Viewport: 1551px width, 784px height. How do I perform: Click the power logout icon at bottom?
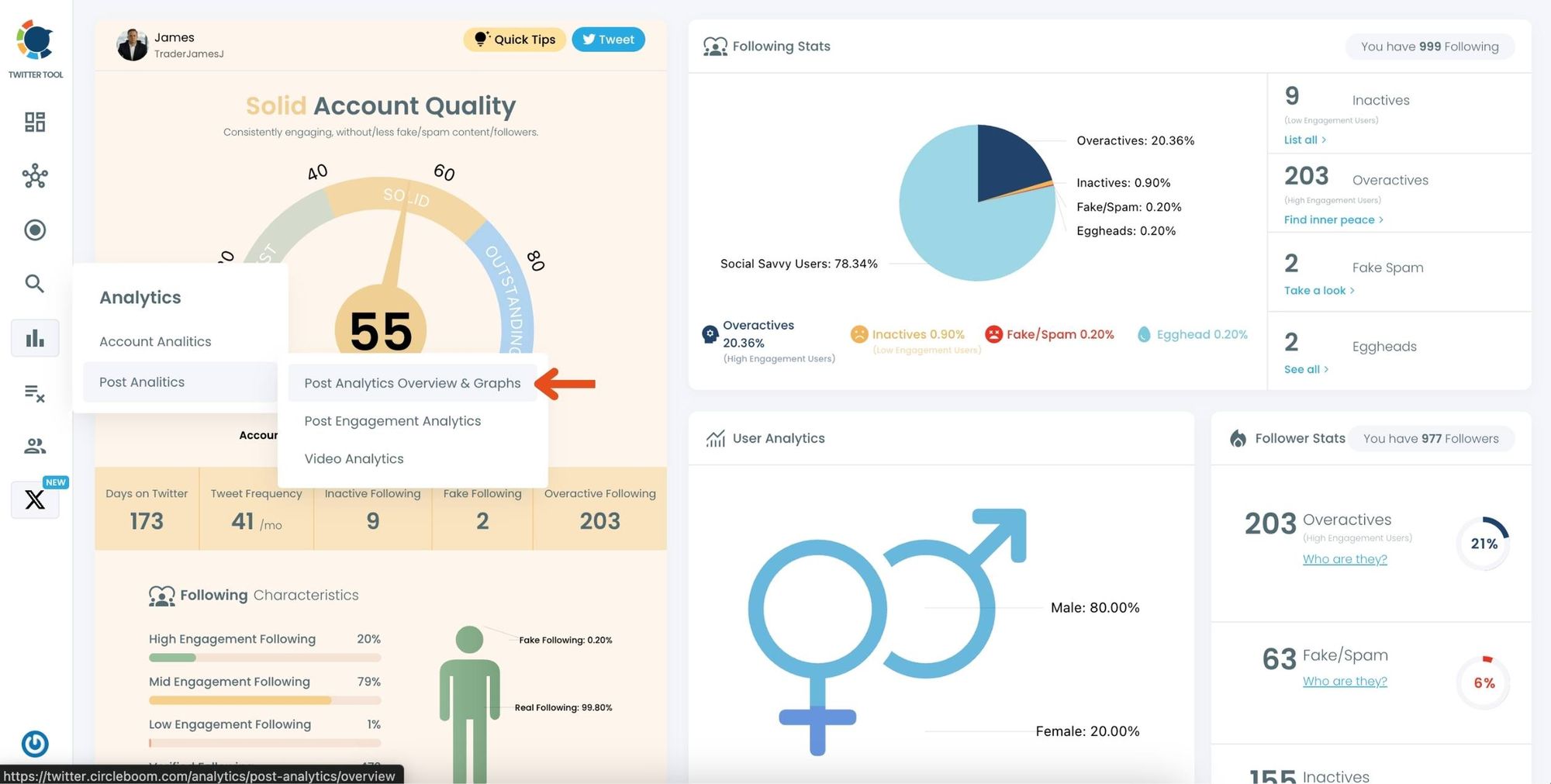click(x=35, y=744)
